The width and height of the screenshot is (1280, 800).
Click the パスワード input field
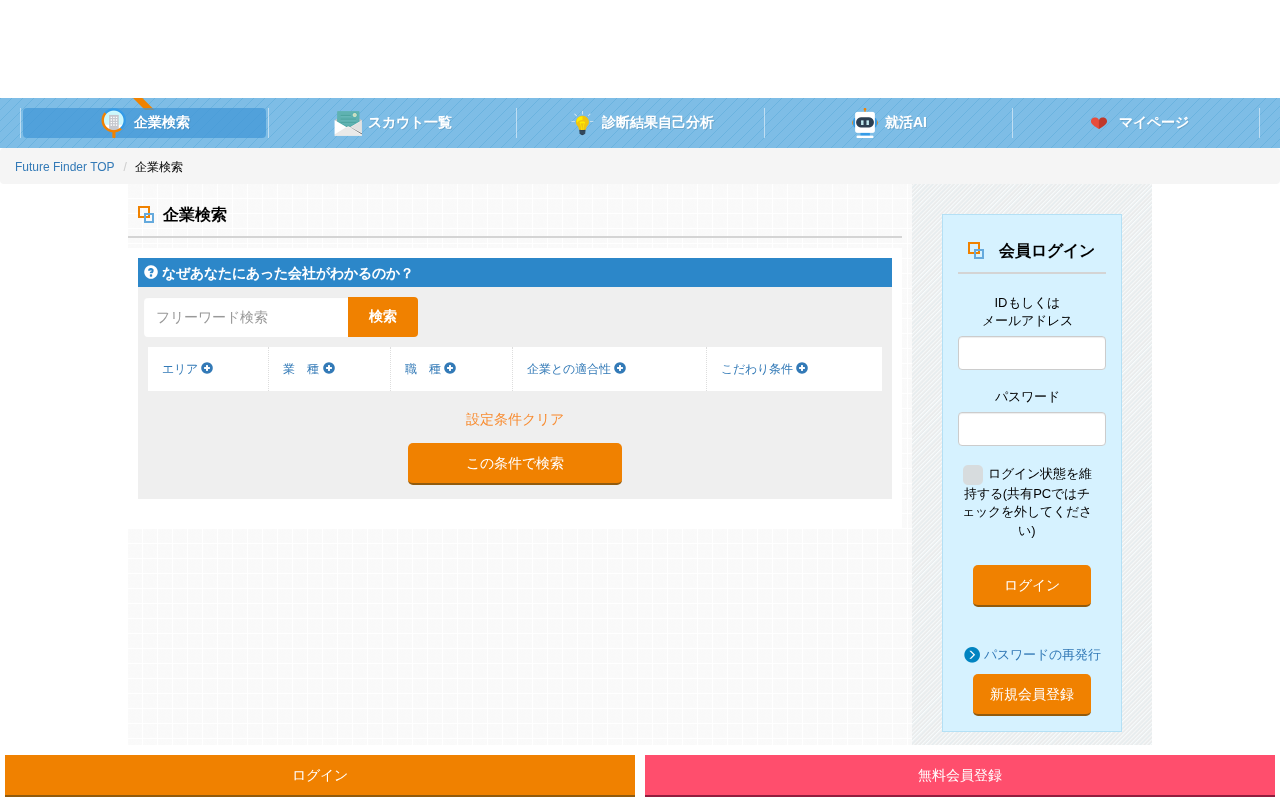(x=1032, y=429)
